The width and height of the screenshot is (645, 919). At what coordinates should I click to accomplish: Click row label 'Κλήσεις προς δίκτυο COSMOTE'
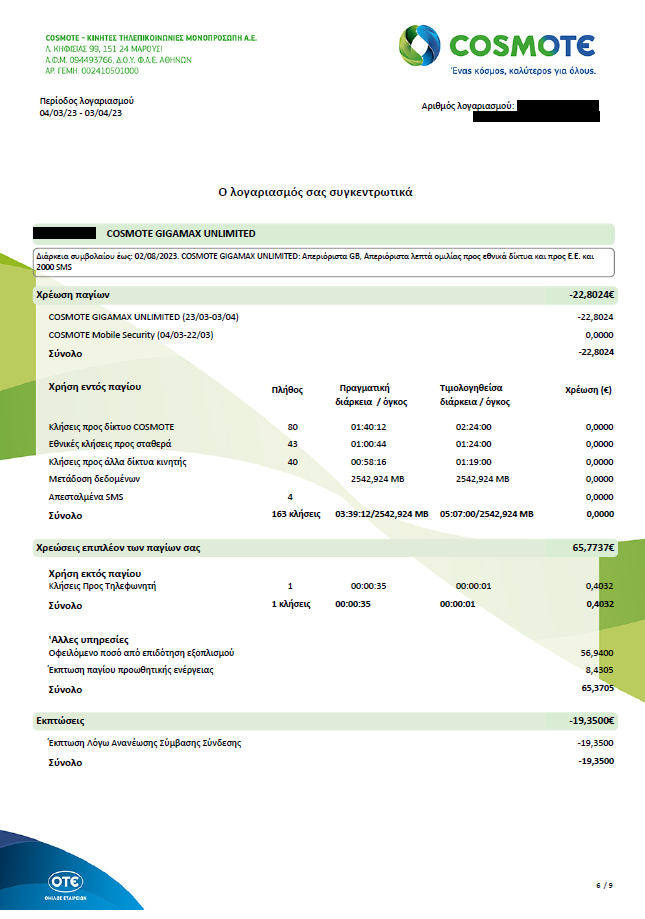point(111,427)
